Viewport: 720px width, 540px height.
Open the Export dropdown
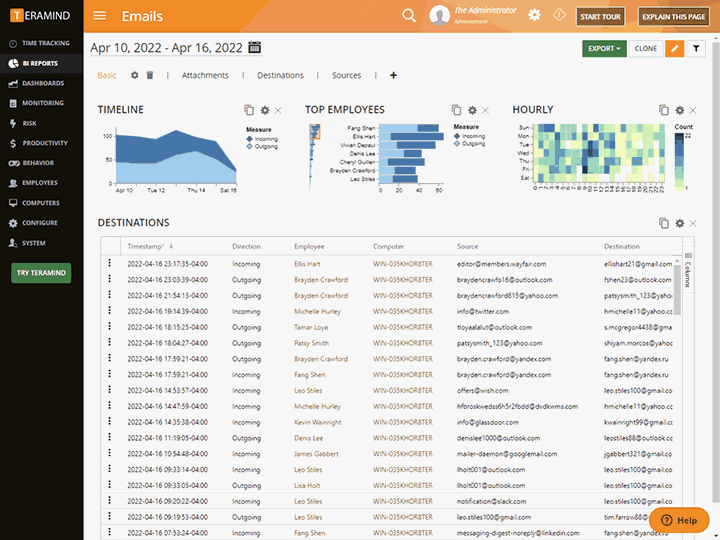point(603,48)
